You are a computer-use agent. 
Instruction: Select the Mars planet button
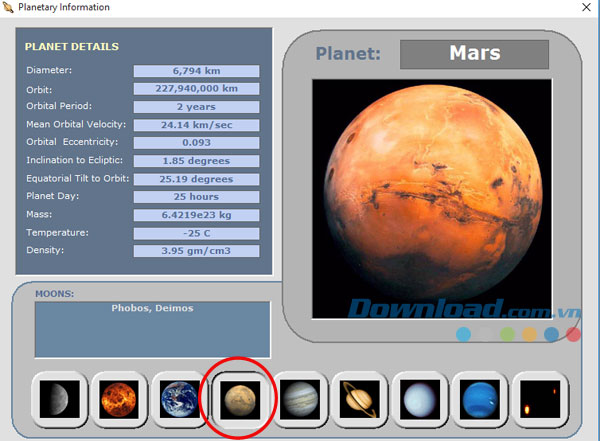click(x=240, y=399)
